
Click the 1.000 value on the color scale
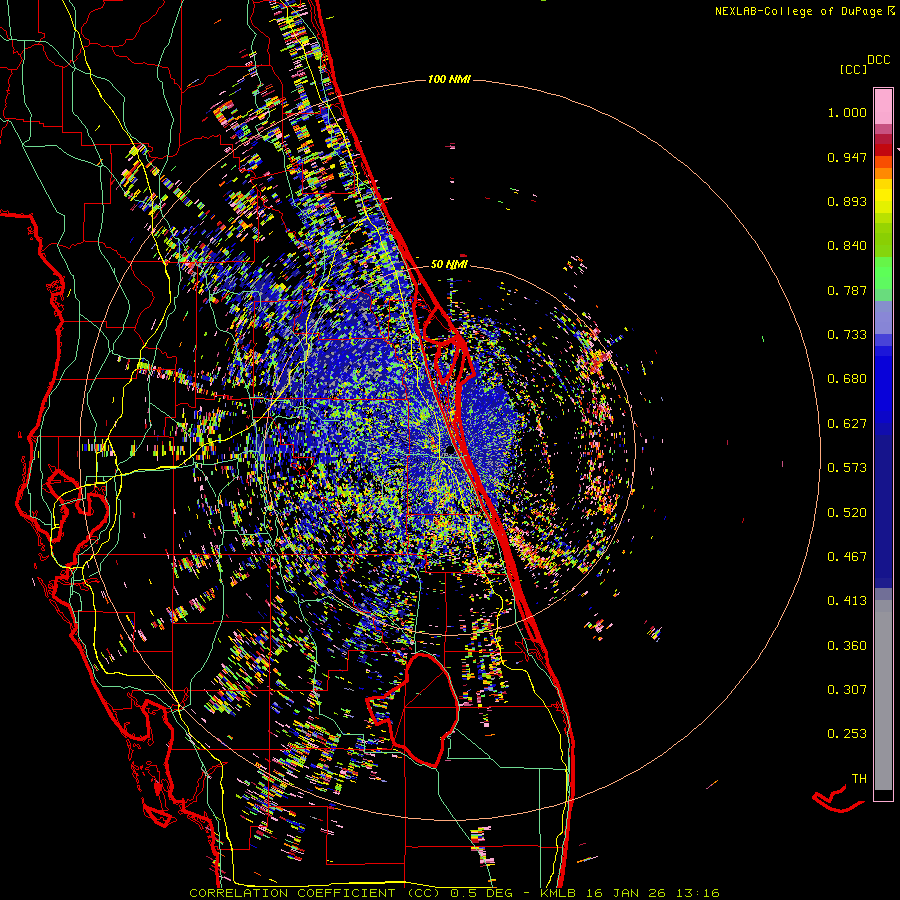(847, 112)
